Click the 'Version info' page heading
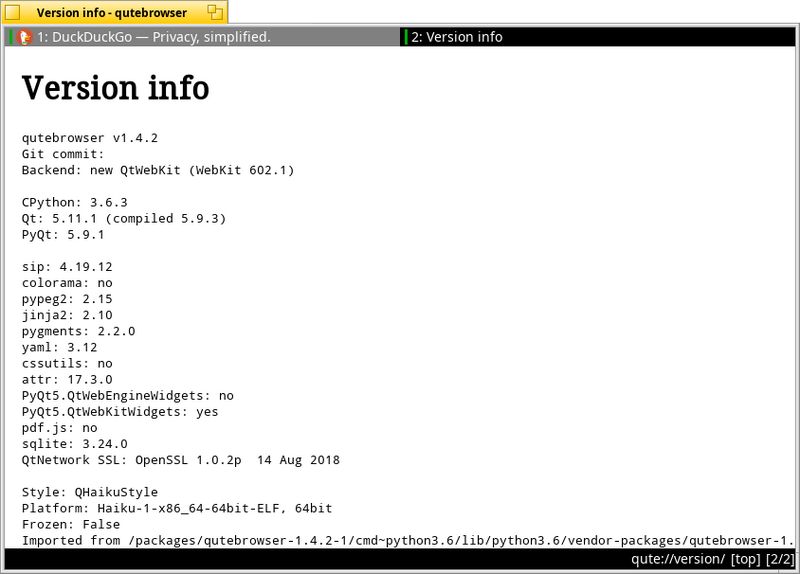800x574 pixels. coord(115,88)
